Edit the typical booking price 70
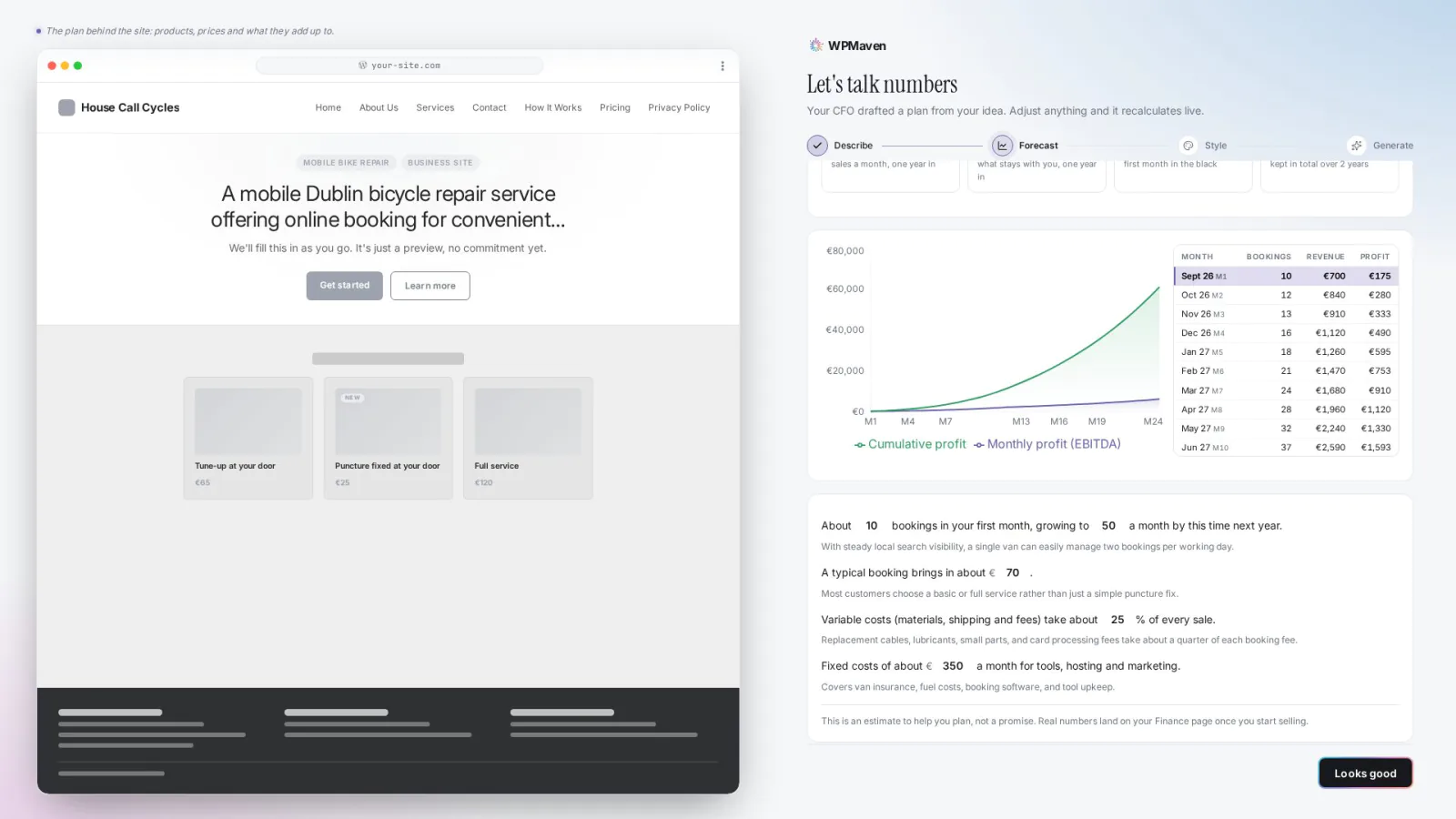1456x819 pixels. coord(1013,573)
